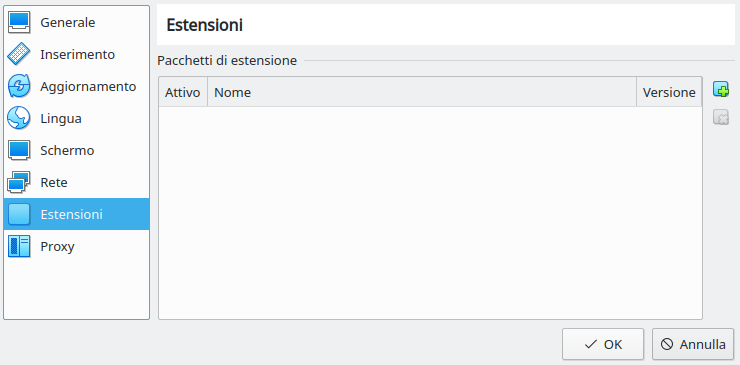The width and height of the screenshot is (740, 365).
Task: Open the Inserimento settings section
Action: pyautogui.click(x=76, y=54)
